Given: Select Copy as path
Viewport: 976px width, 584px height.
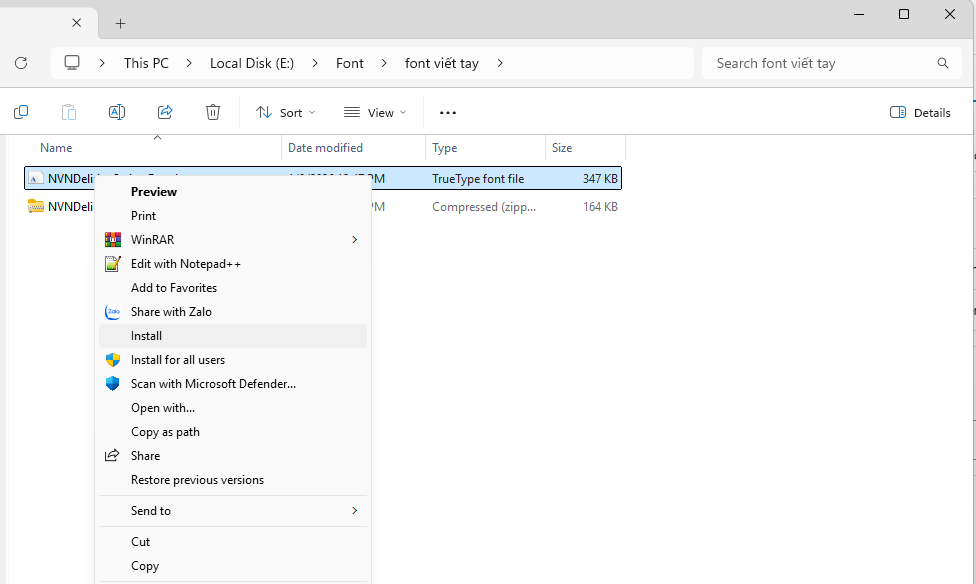Looking at the screenshot, I should click(x=233, y=432).
